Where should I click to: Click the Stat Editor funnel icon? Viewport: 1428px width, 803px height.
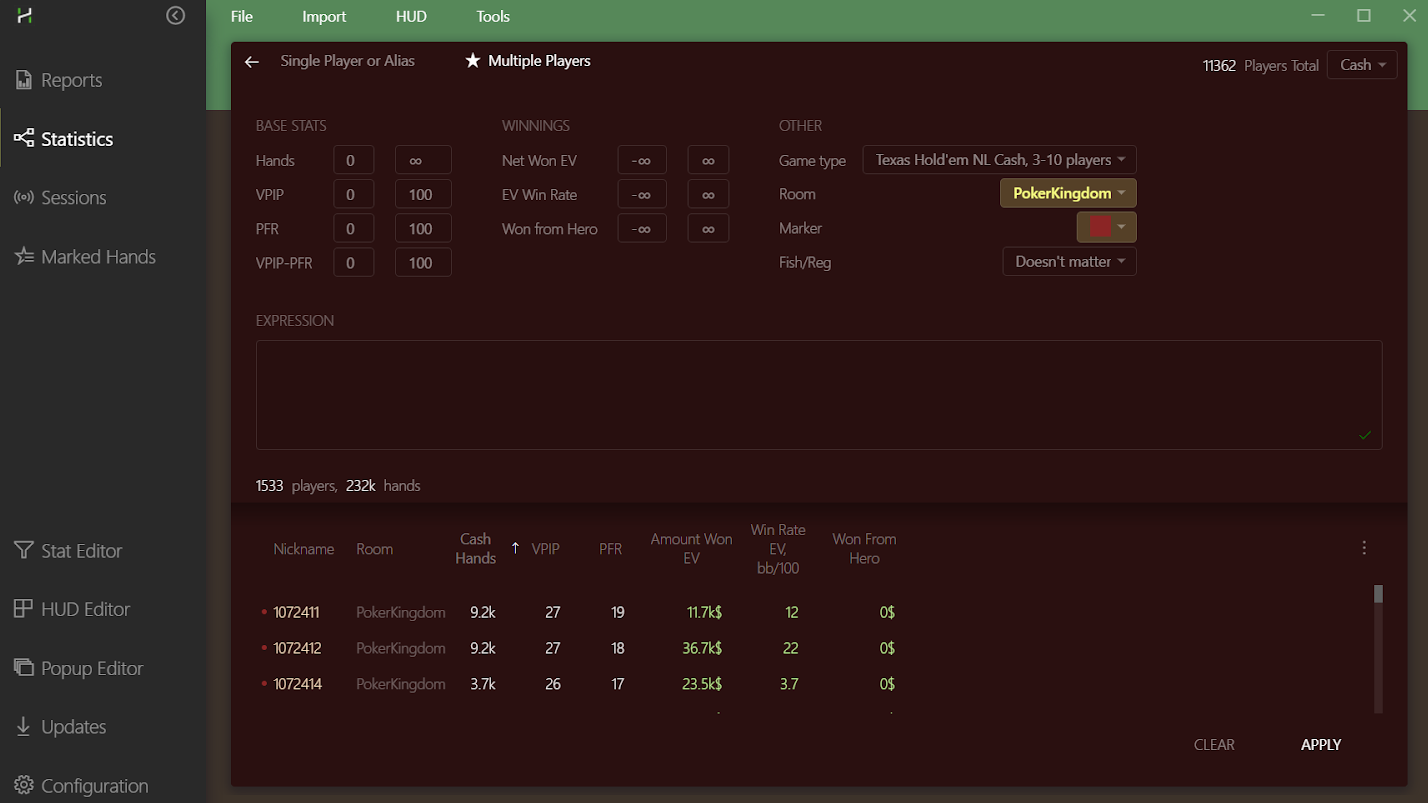coord(24,550)
